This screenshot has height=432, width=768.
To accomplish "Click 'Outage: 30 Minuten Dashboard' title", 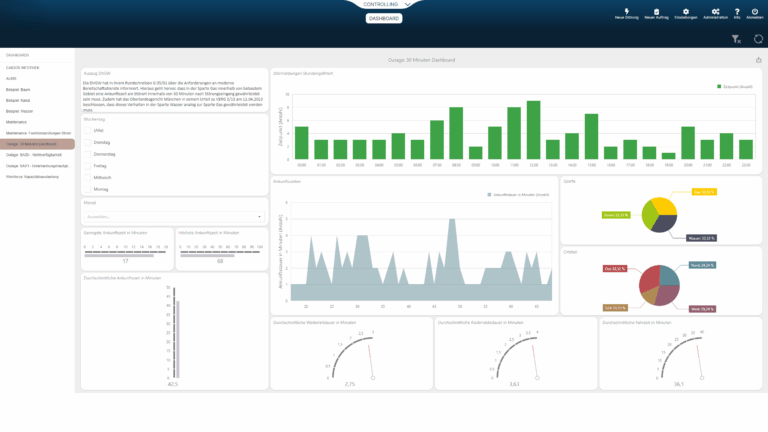I will coord(421,60).
